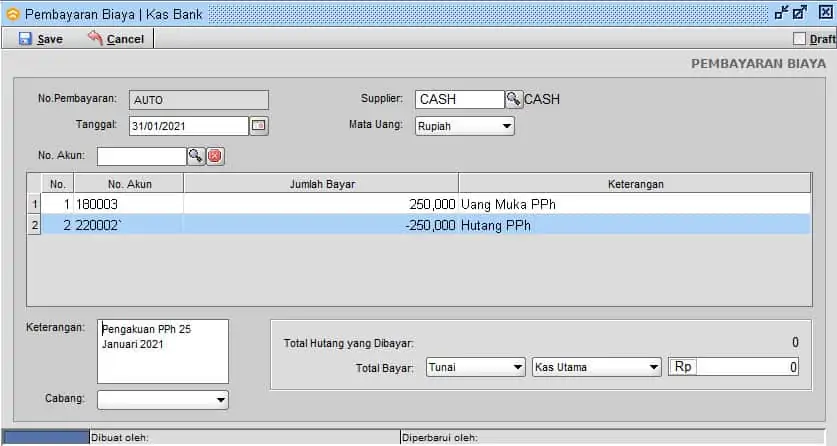Viewport: 837px width, 446px height.
Task: Open the Cabang dropdown
Action: coord(163,400)
